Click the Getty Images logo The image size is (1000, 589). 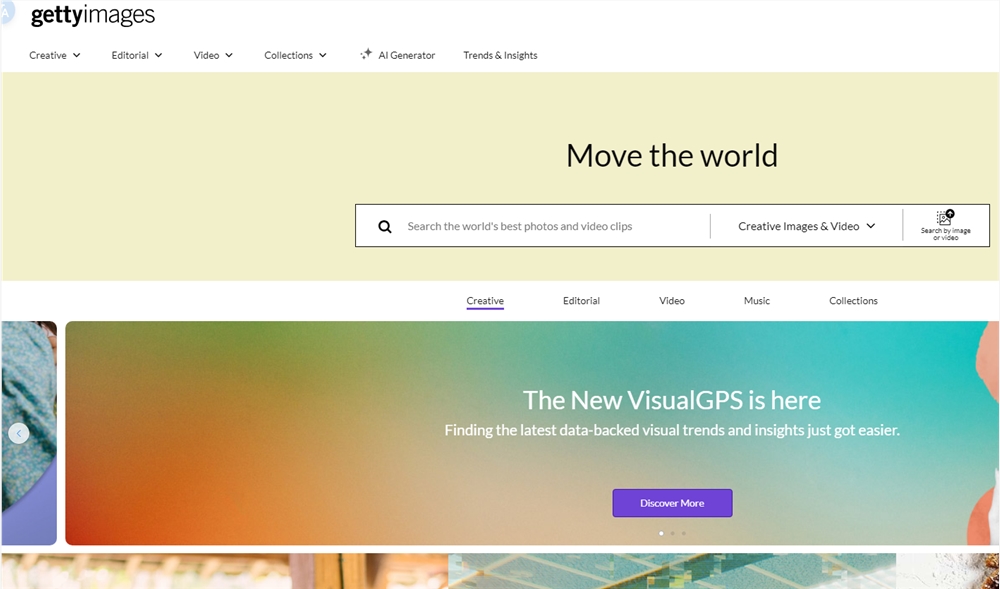tap(93, 16)
